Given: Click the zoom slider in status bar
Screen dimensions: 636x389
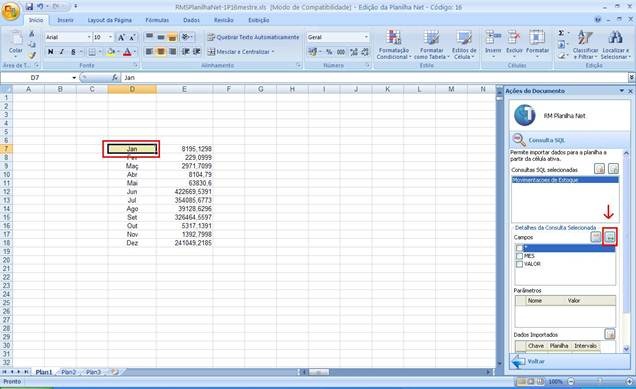Looking at the screenshot, I should 599,381.
